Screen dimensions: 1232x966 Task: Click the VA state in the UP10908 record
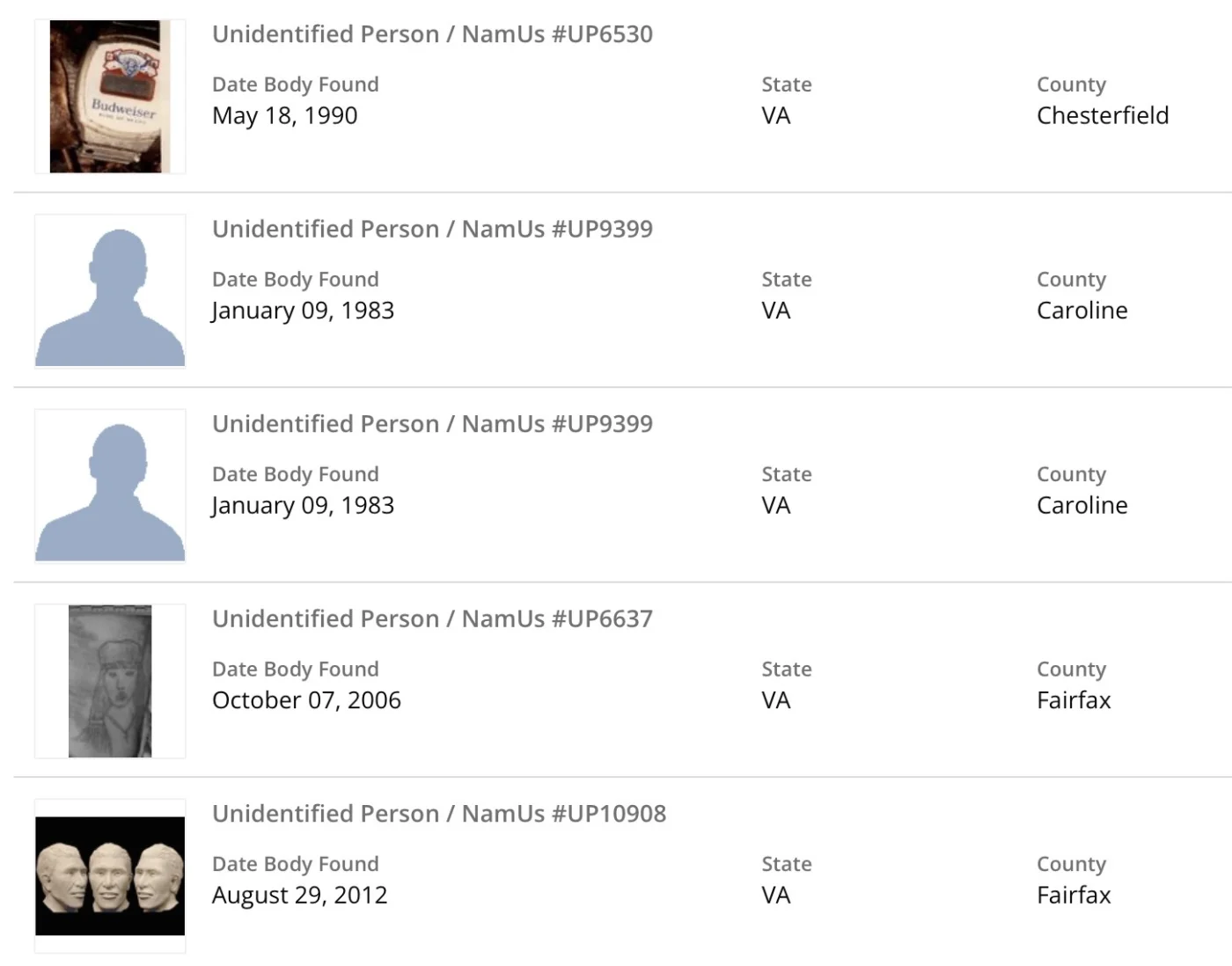[x=775, y=896]
